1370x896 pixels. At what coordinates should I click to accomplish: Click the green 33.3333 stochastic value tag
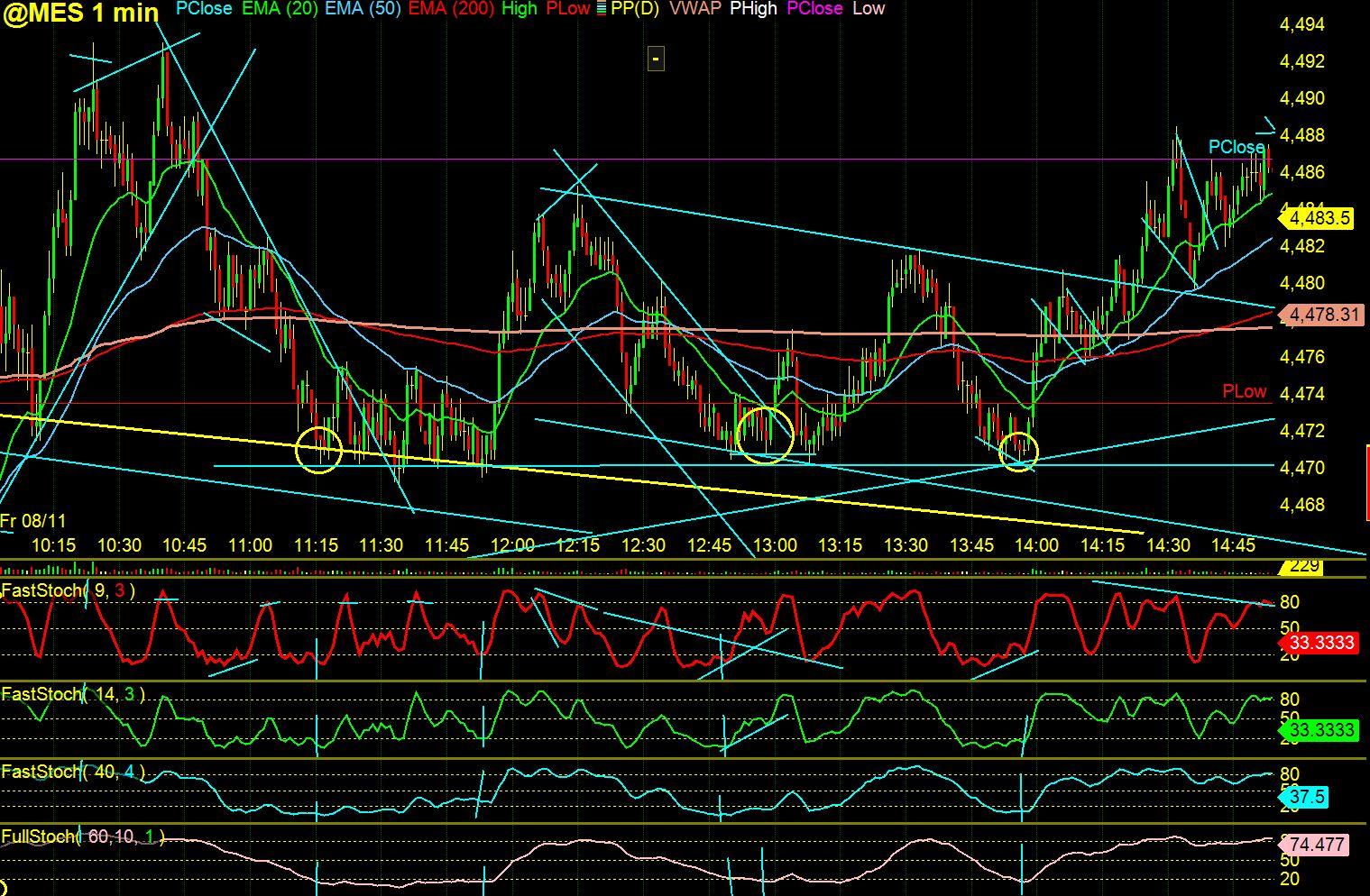click(x=1319, y=729)
